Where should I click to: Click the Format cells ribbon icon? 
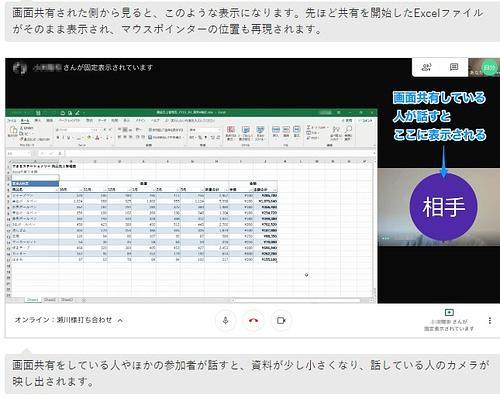(x=297, y=131)
